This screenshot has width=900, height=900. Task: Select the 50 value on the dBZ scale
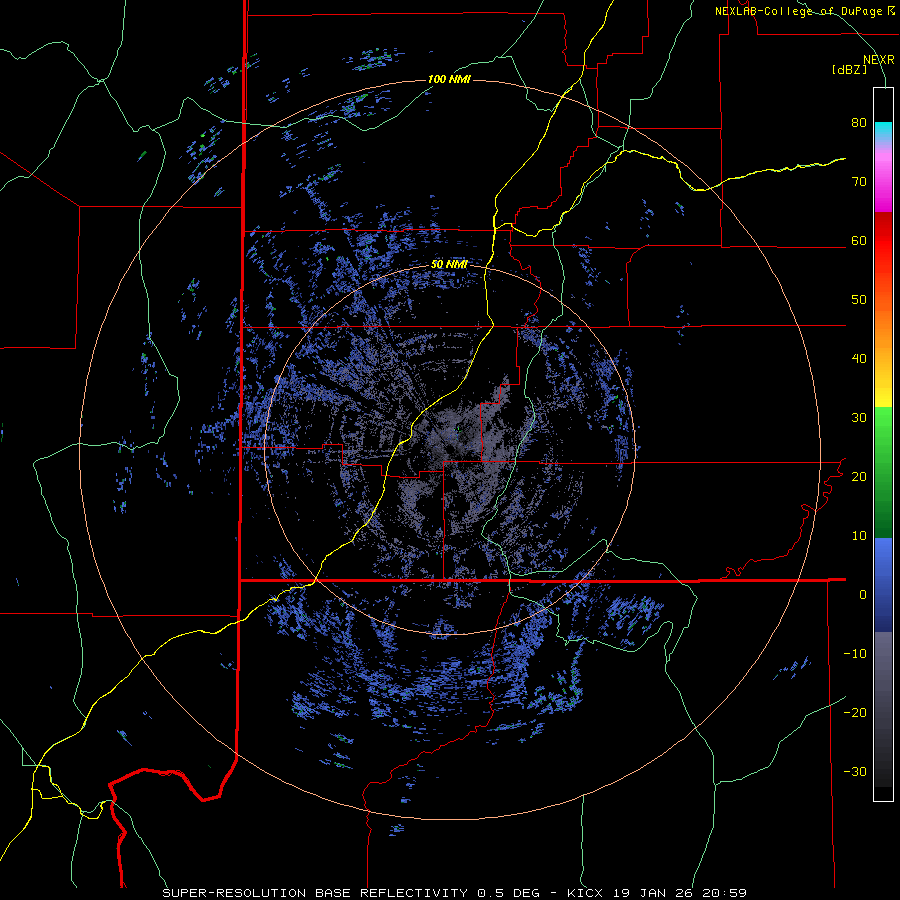pos(859,300)
